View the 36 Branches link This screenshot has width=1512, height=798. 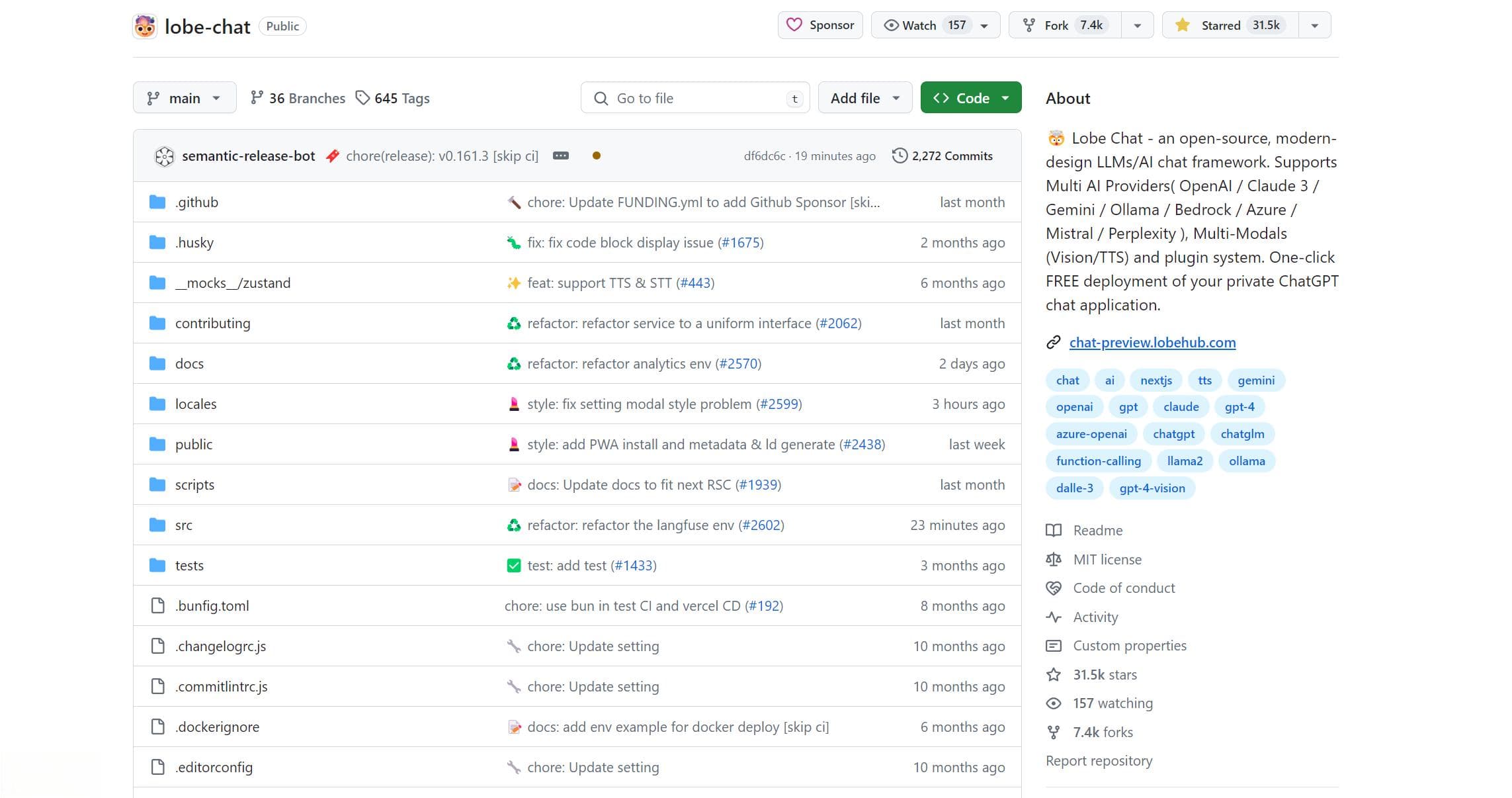pos(298,98)
